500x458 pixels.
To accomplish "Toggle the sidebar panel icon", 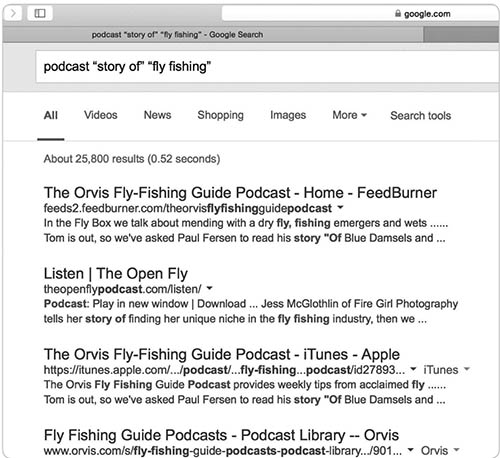I will coord(40,14).
